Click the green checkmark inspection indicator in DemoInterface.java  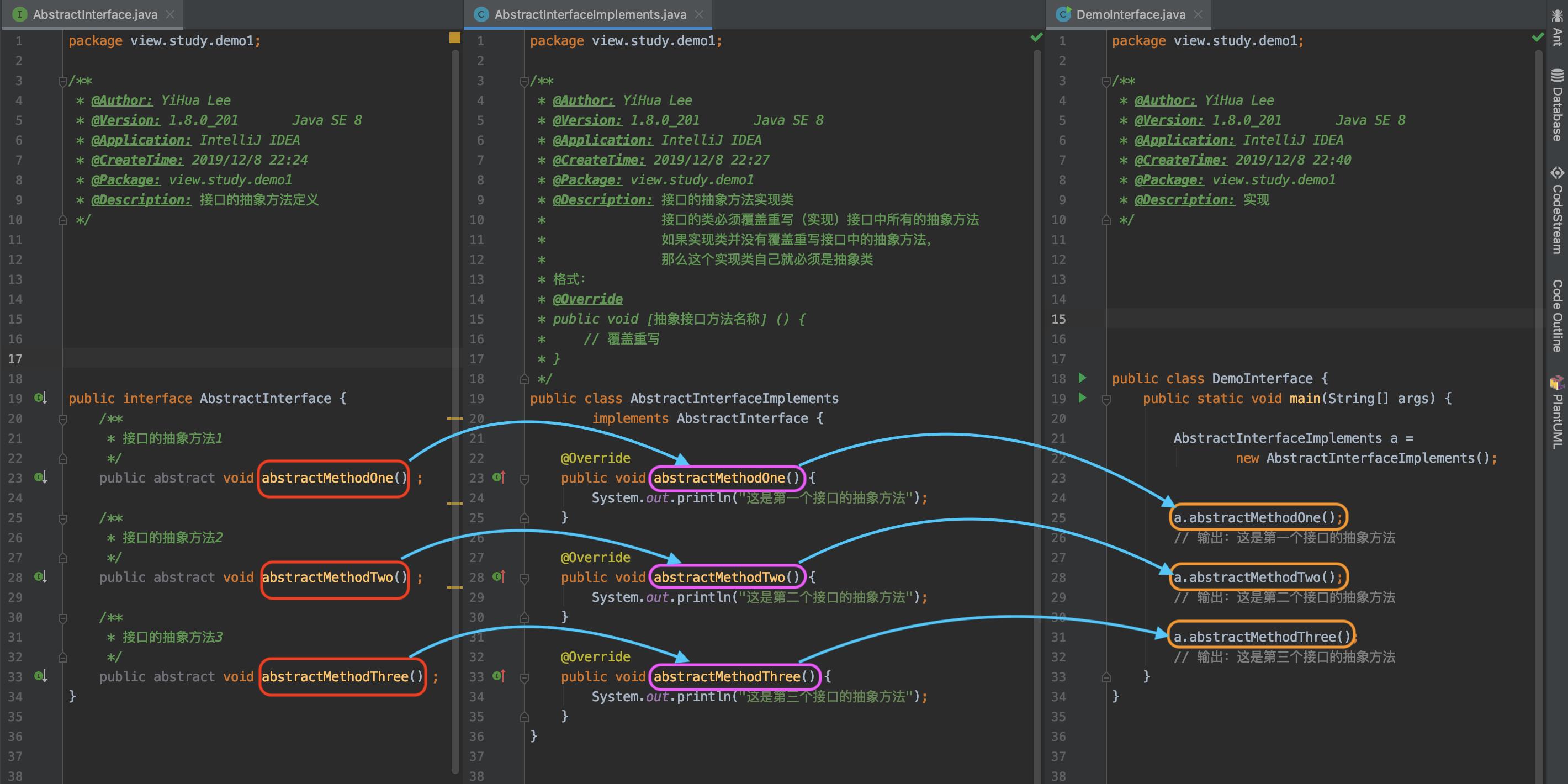tap(1538, 38)
